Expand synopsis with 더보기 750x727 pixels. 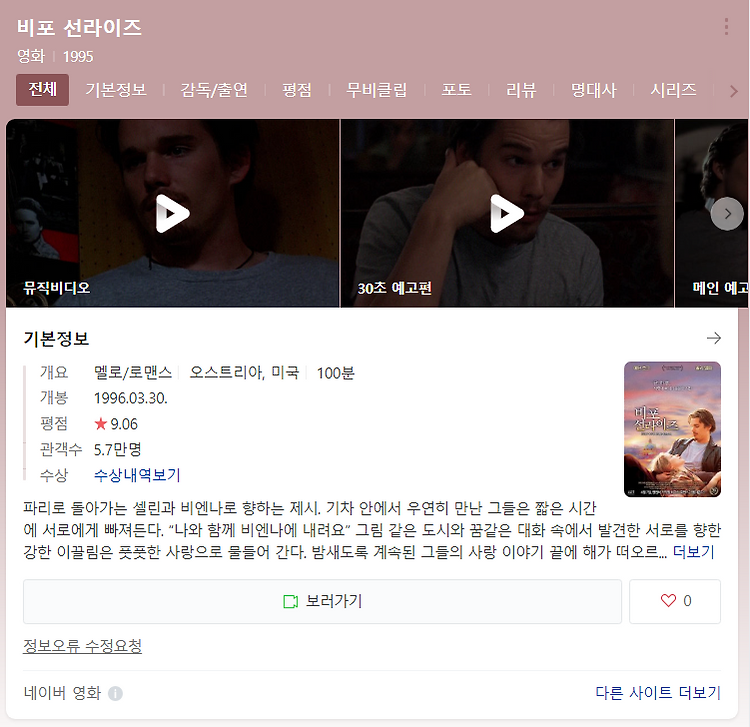pyautogui.click(x=693, y=552)
